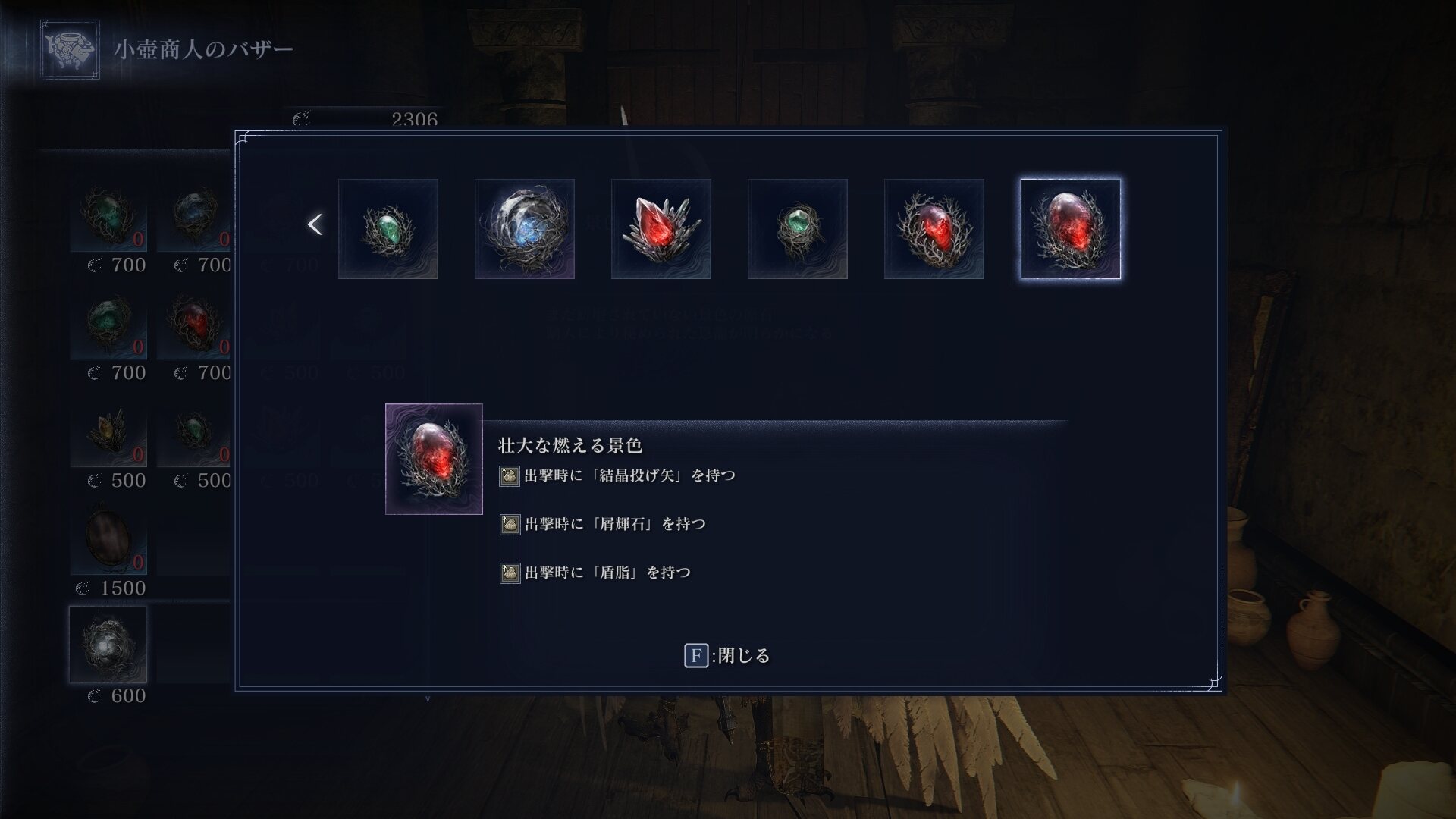Click the 結晶投げ矢 effect pouch icon
1456x819 pixels.
510,475
